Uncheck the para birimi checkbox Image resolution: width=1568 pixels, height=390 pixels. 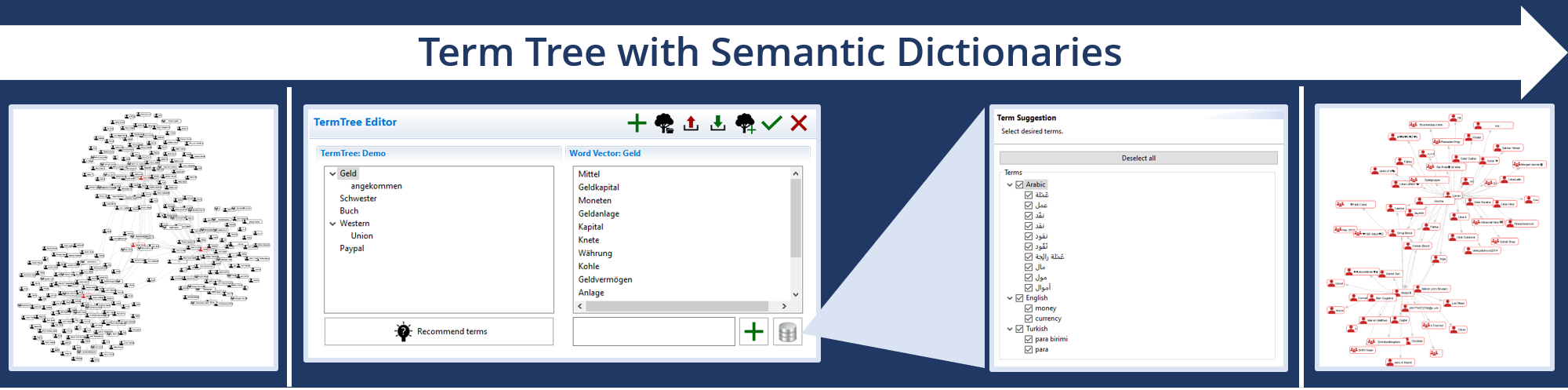pos(1029,339)
